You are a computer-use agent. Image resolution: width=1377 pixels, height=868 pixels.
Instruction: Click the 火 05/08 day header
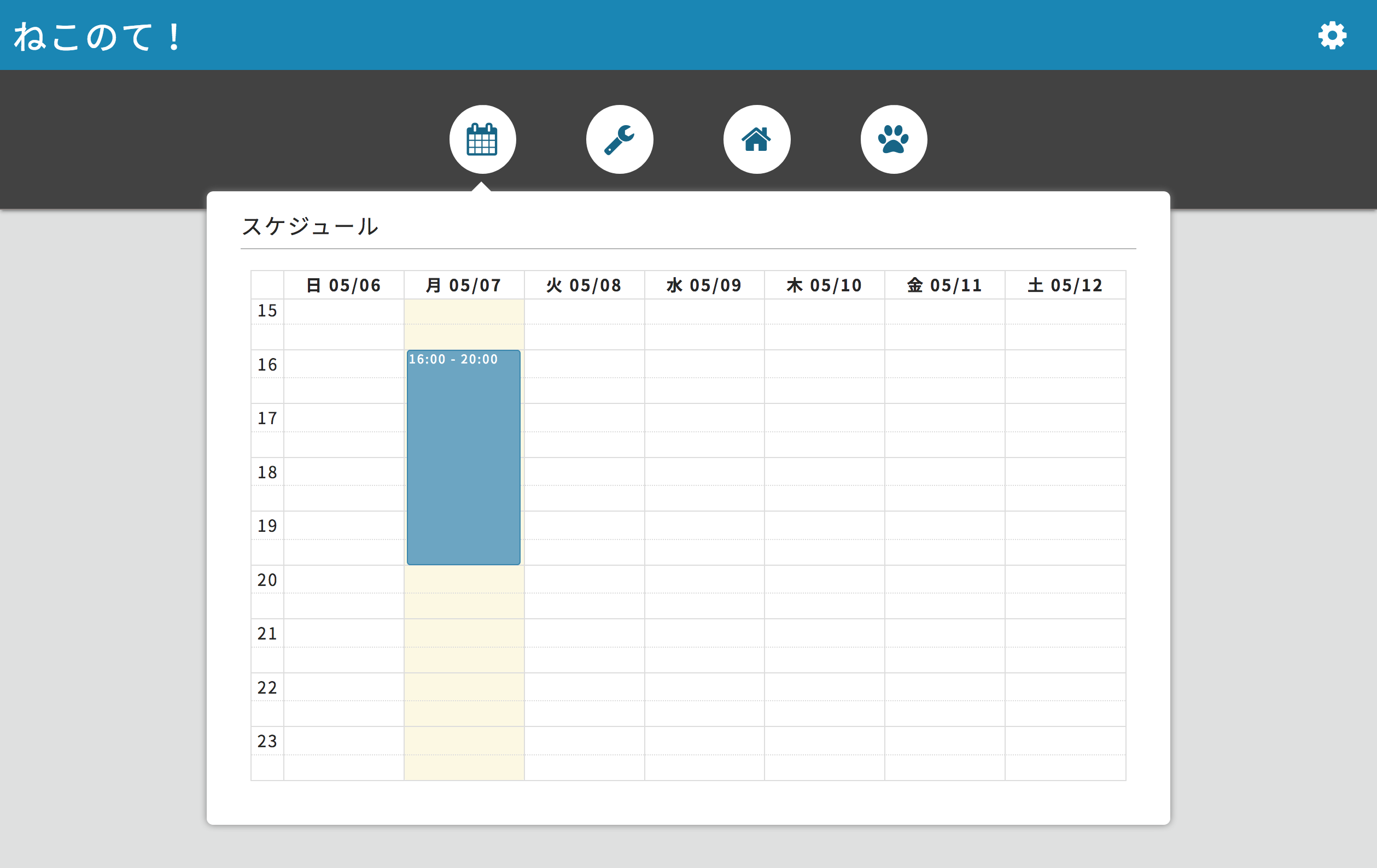click(x=584, y=285)
